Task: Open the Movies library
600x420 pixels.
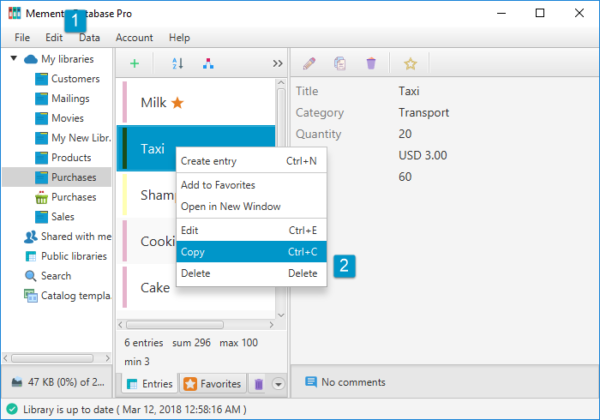Action: click(67, 118)
